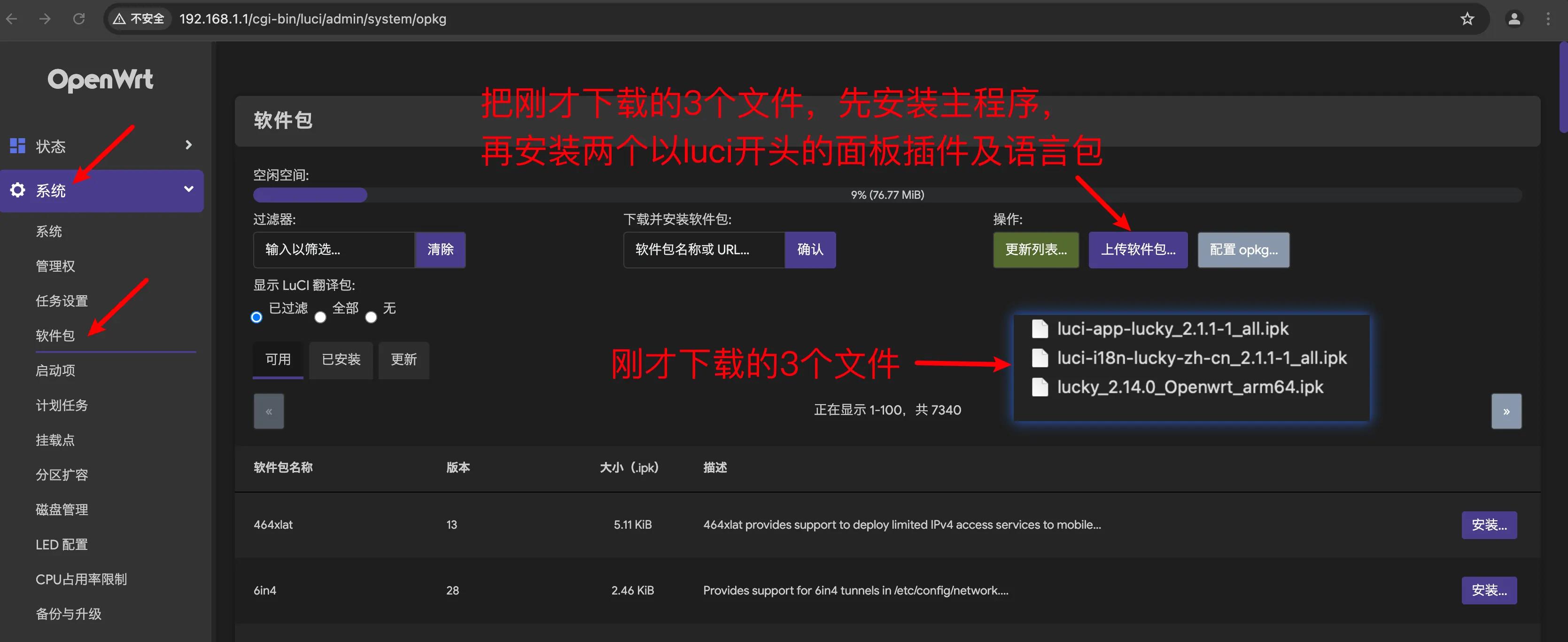Image resolution: width=1568 pixels, height=642 pixels.
Task: Open 启动项 in the sidebar
Action: tap(55, 370)
